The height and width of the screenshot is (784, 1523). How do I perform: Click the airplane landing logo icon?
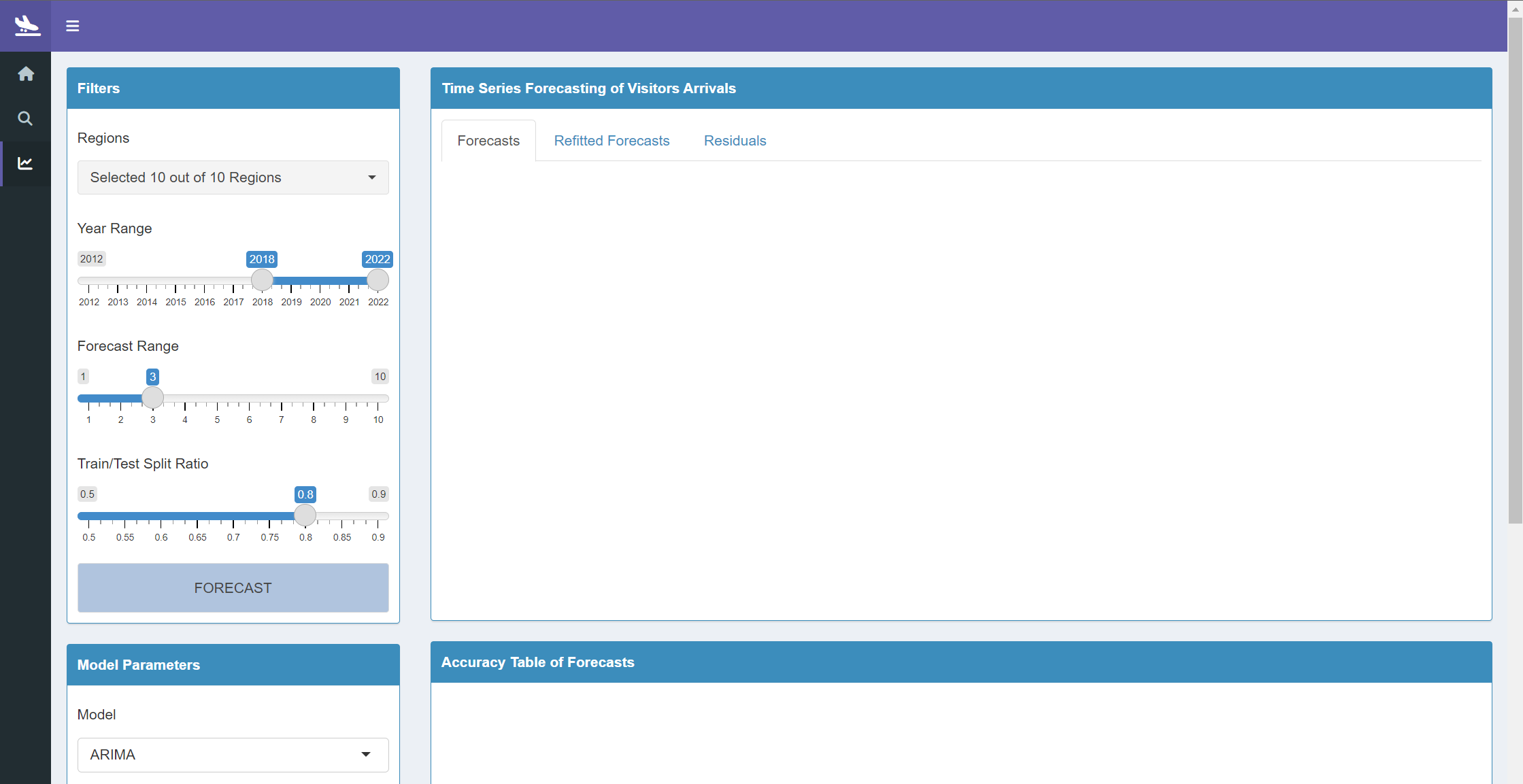(27, 26)
